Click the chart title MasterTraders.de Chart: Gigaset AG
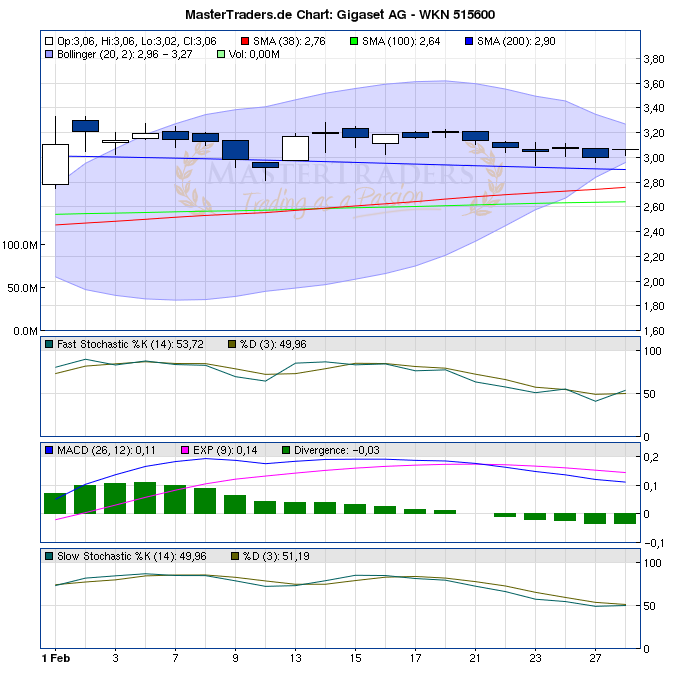 click(x=340, y=14)
